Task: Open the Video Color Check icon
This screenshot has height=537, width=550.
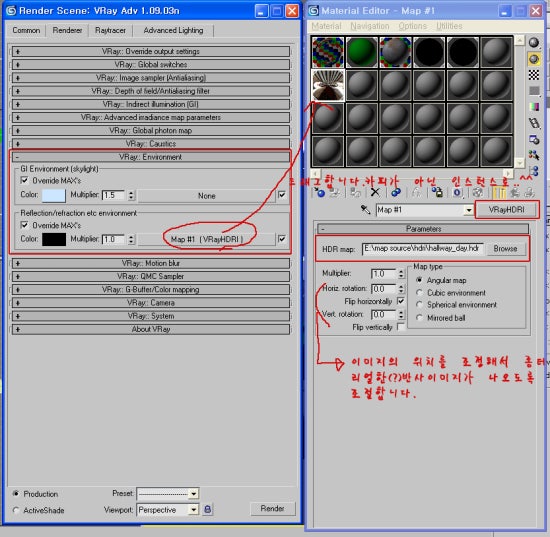Action: [534, 107]
